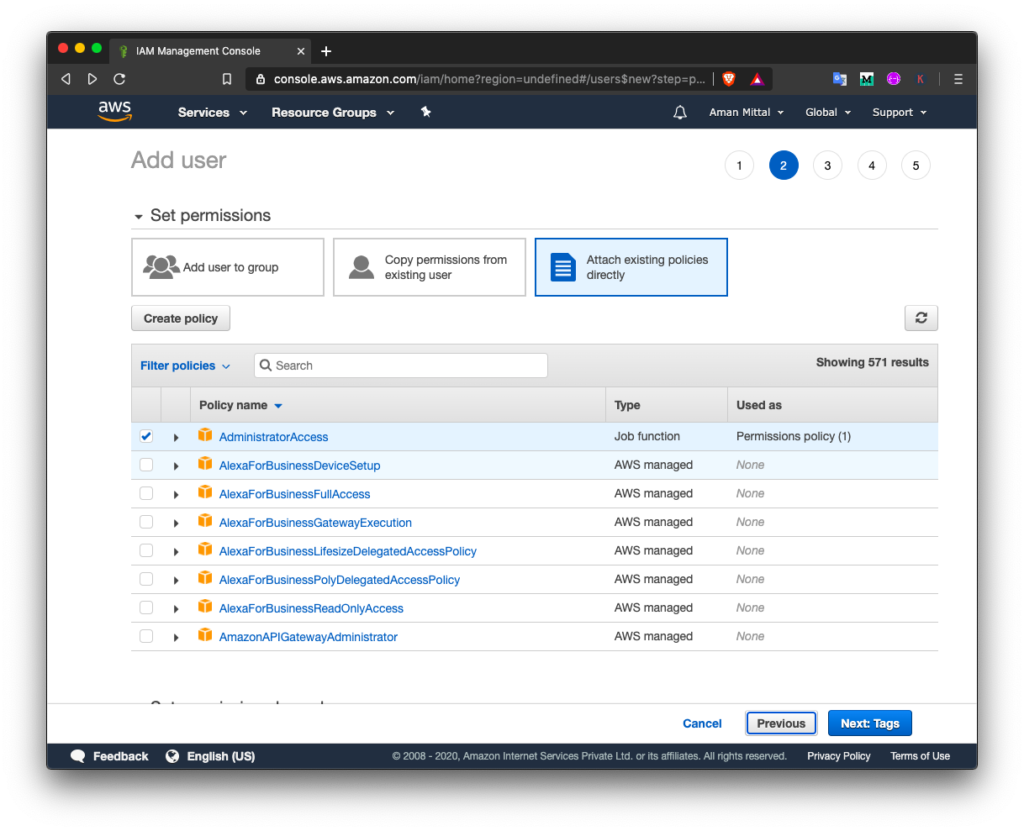Viewport: 1024px width, 831px height.
Task: Check the AlexaForBusinessFullAccess checkbox
Action: (147, 493)
